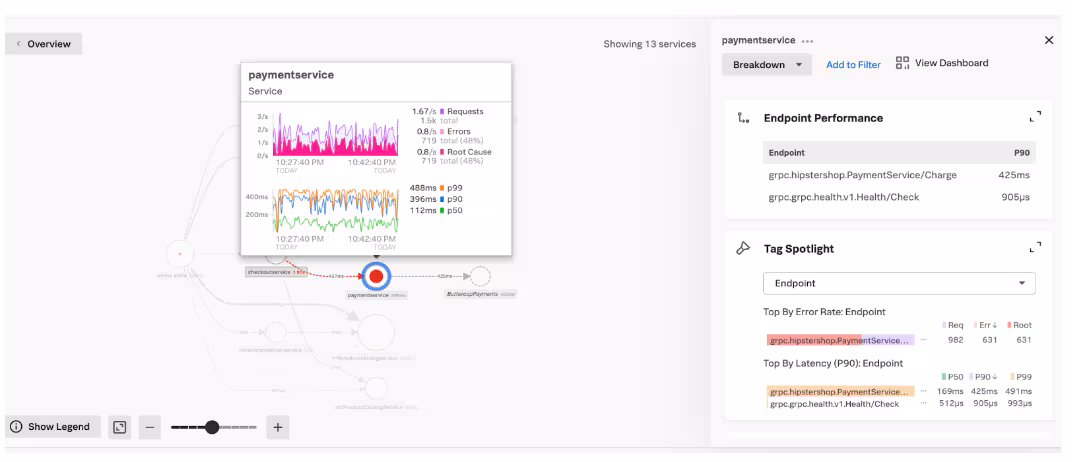Expand the Tag Spotlight panel
The image size is (1072, 462).
tap(1035, 248)
